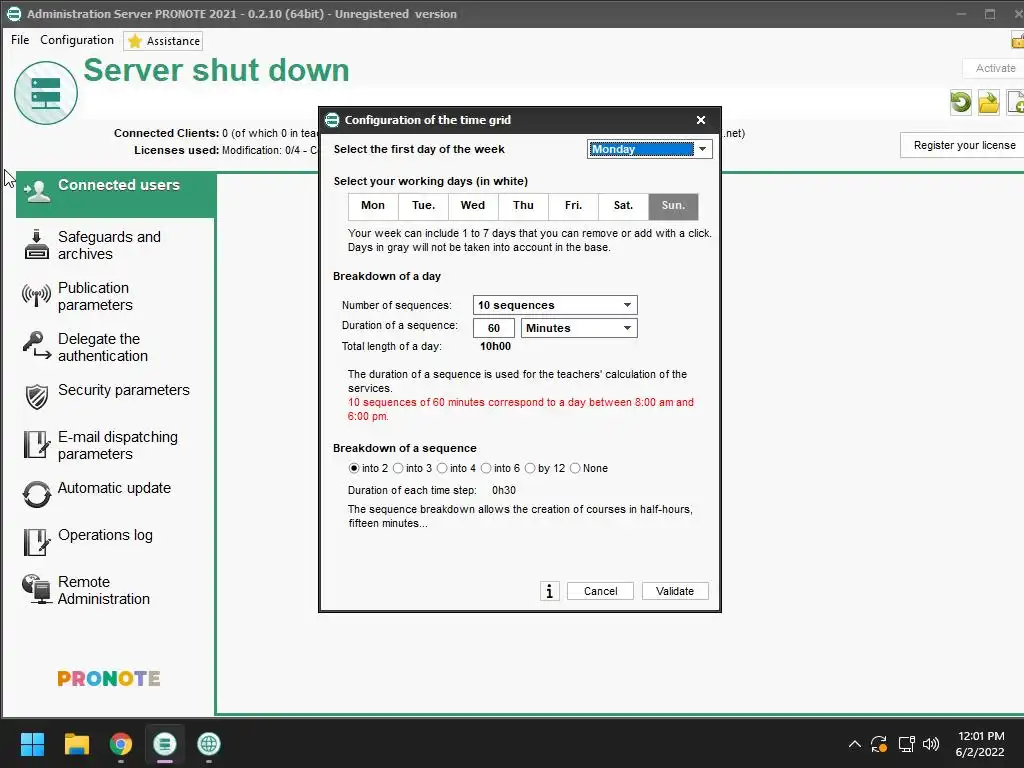Click the Safeguards and archives icon
The image size is (1024, 768).
(x=37, y=245)
